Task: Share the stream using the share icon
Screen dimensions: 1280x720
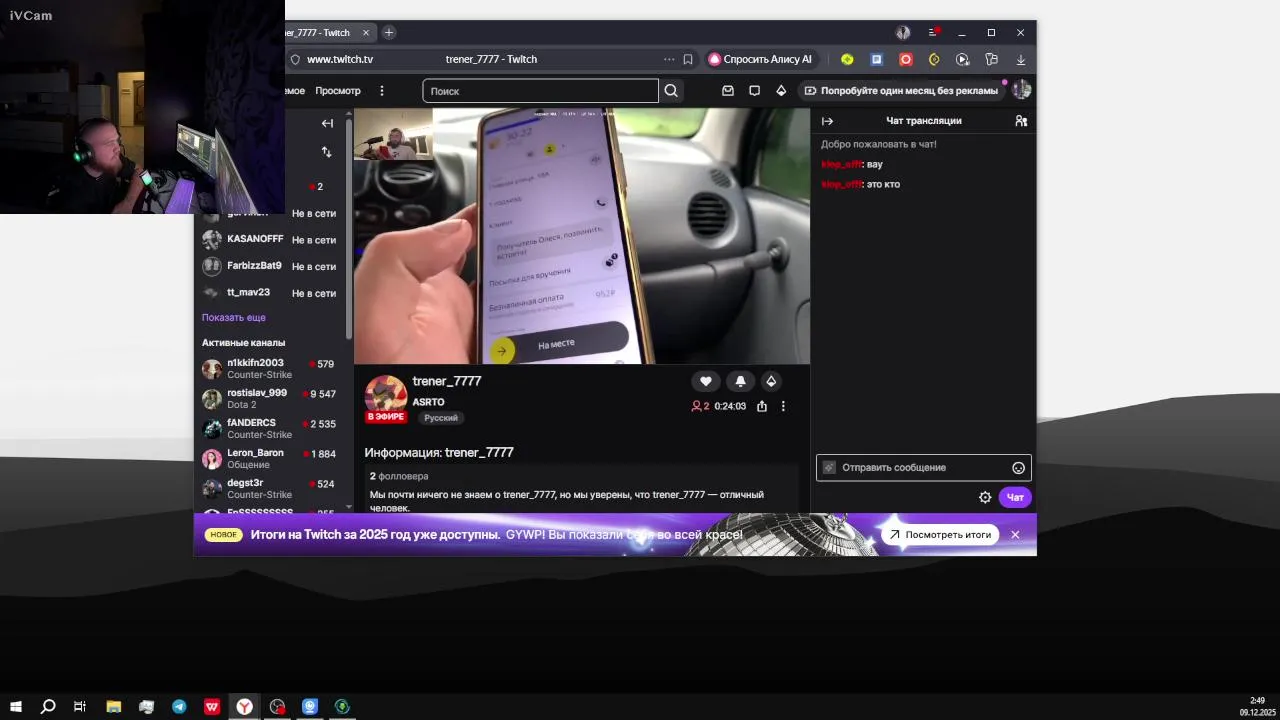Action: pyautogui.click(x=762, y=406)
